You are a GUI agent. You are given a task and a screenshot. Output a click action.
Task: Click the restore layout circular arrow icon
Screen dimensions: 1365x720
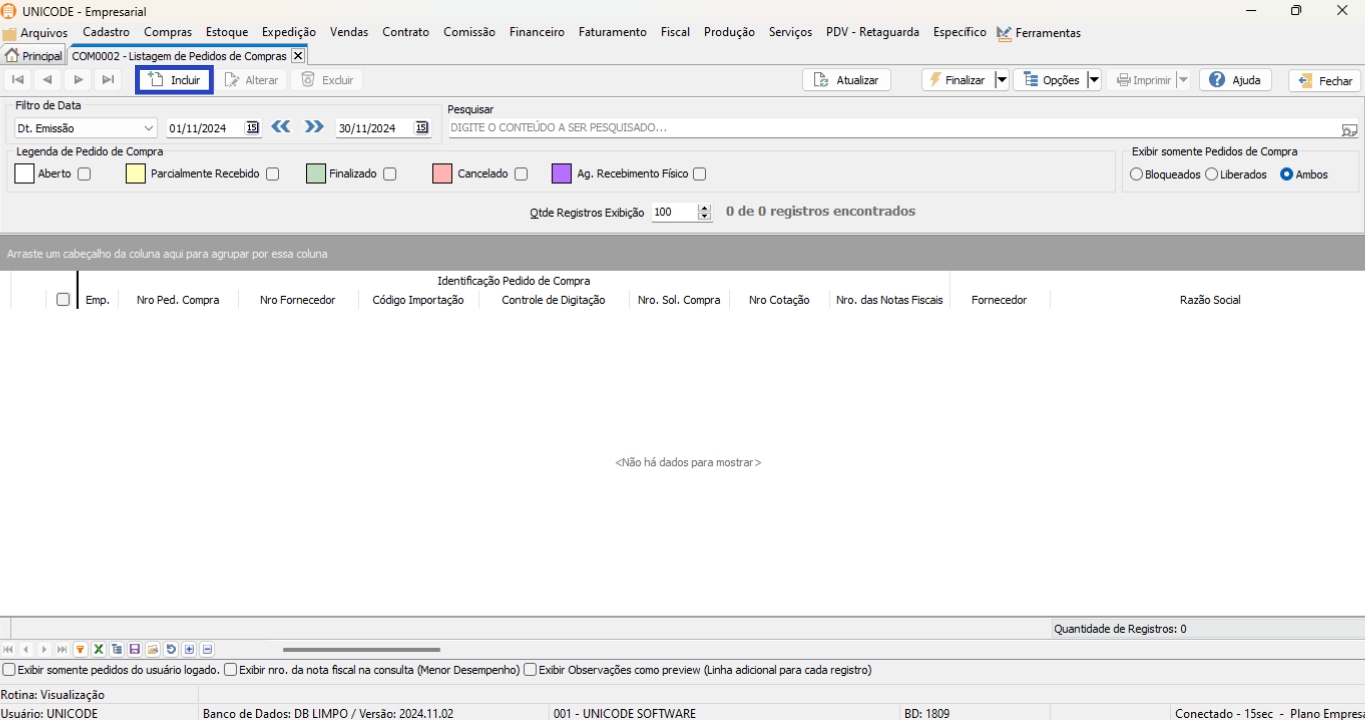[x=171, y=650]
